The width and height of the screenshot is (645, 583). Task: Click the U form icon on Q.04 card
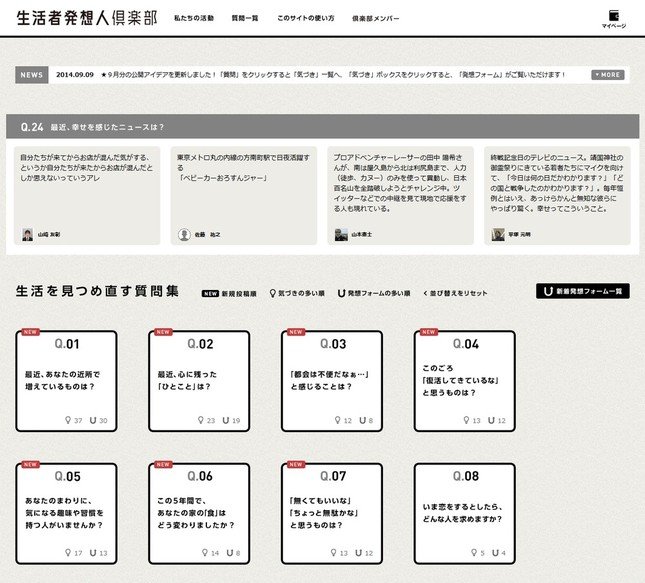point(491,420)
